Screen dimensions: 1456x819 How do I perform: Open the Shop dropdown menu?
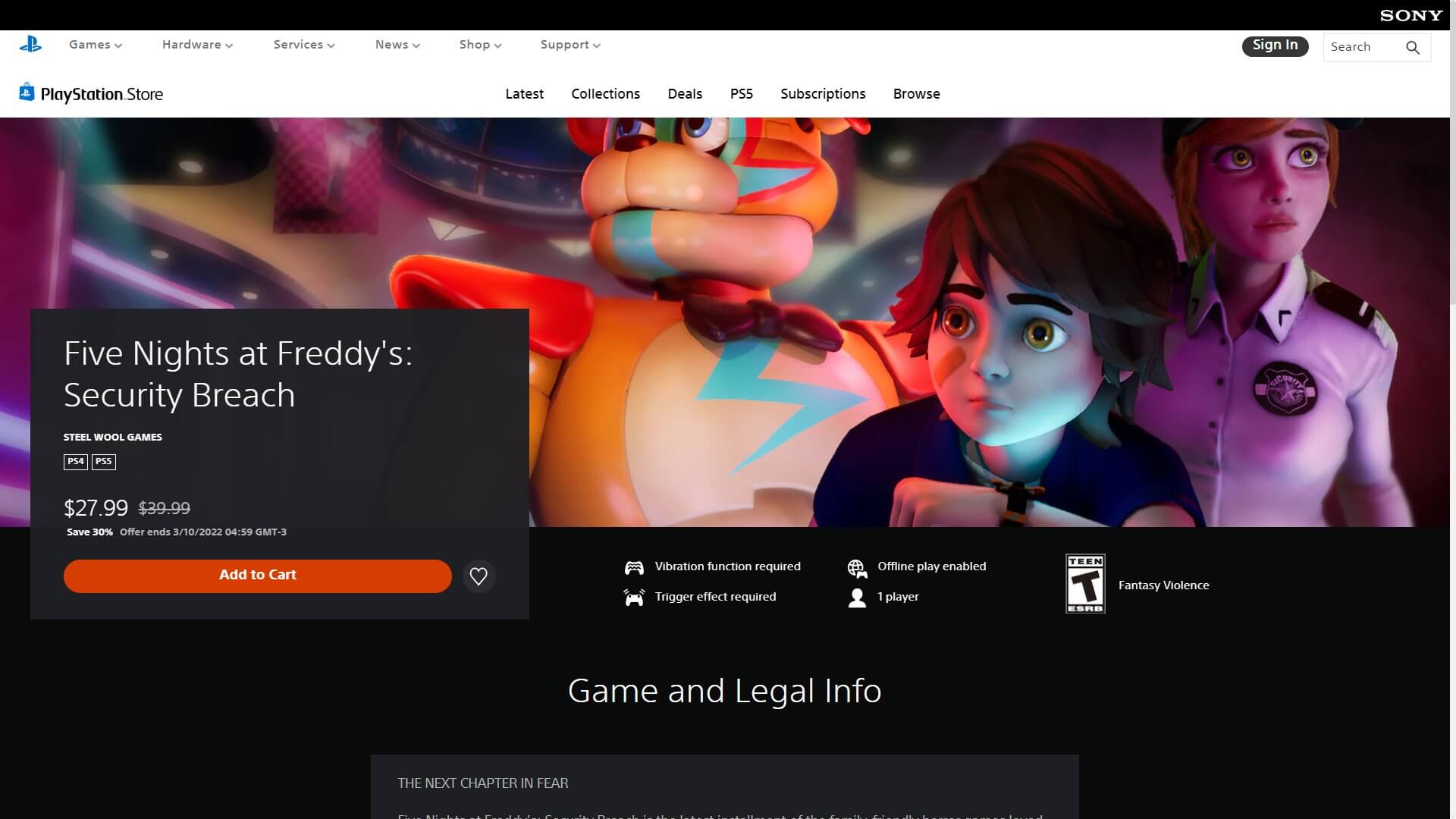tap(480, 45)
